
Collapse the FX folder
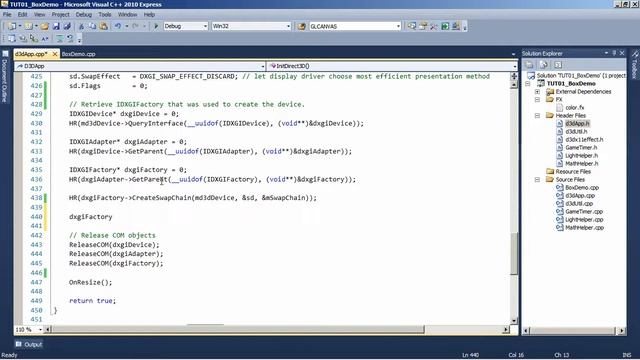click(538, 100)
